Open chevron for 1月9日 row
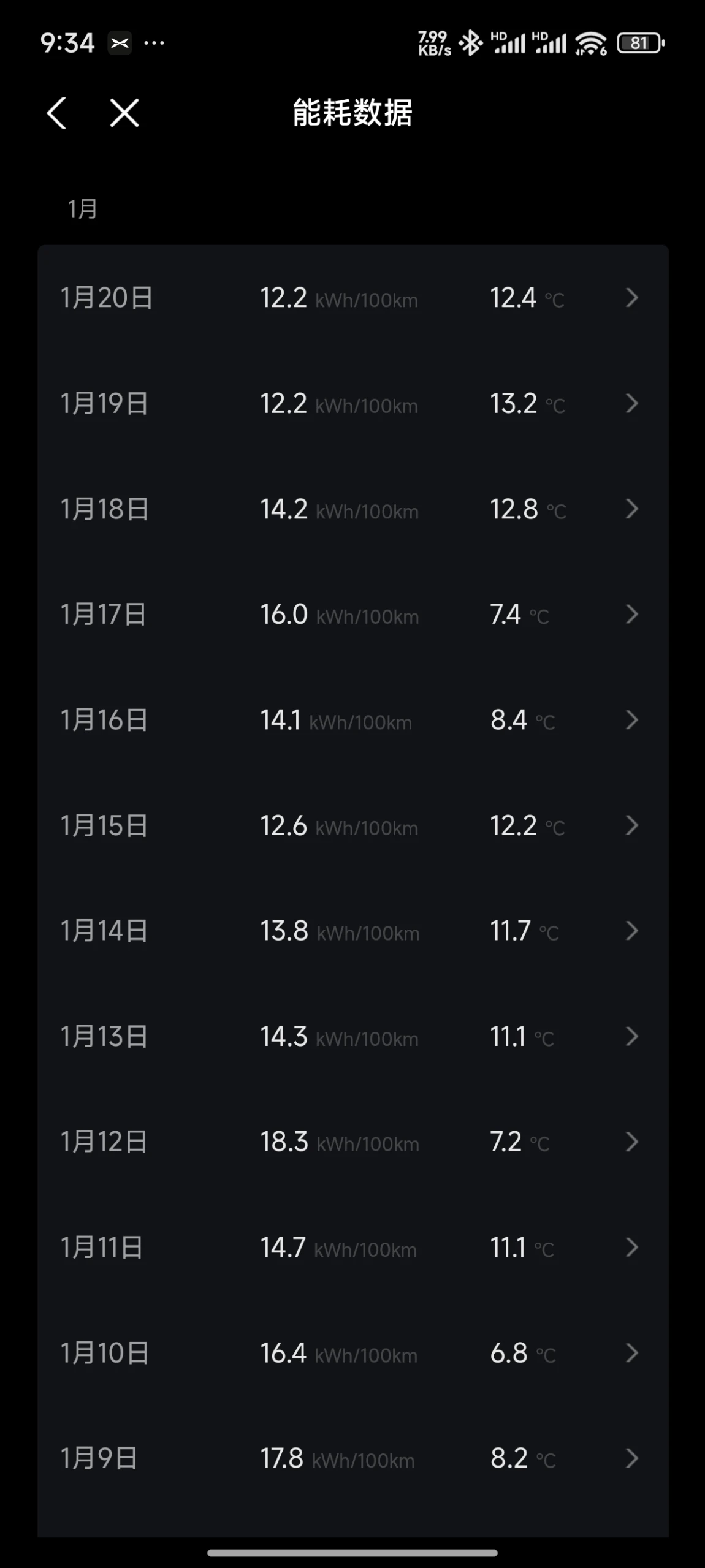705x1568 pixels. pos(631,1458)
